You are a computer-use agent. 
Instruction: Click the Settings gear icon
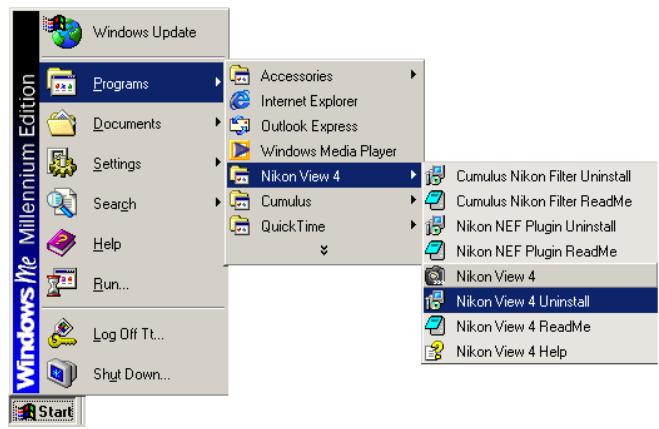point(62,163)
